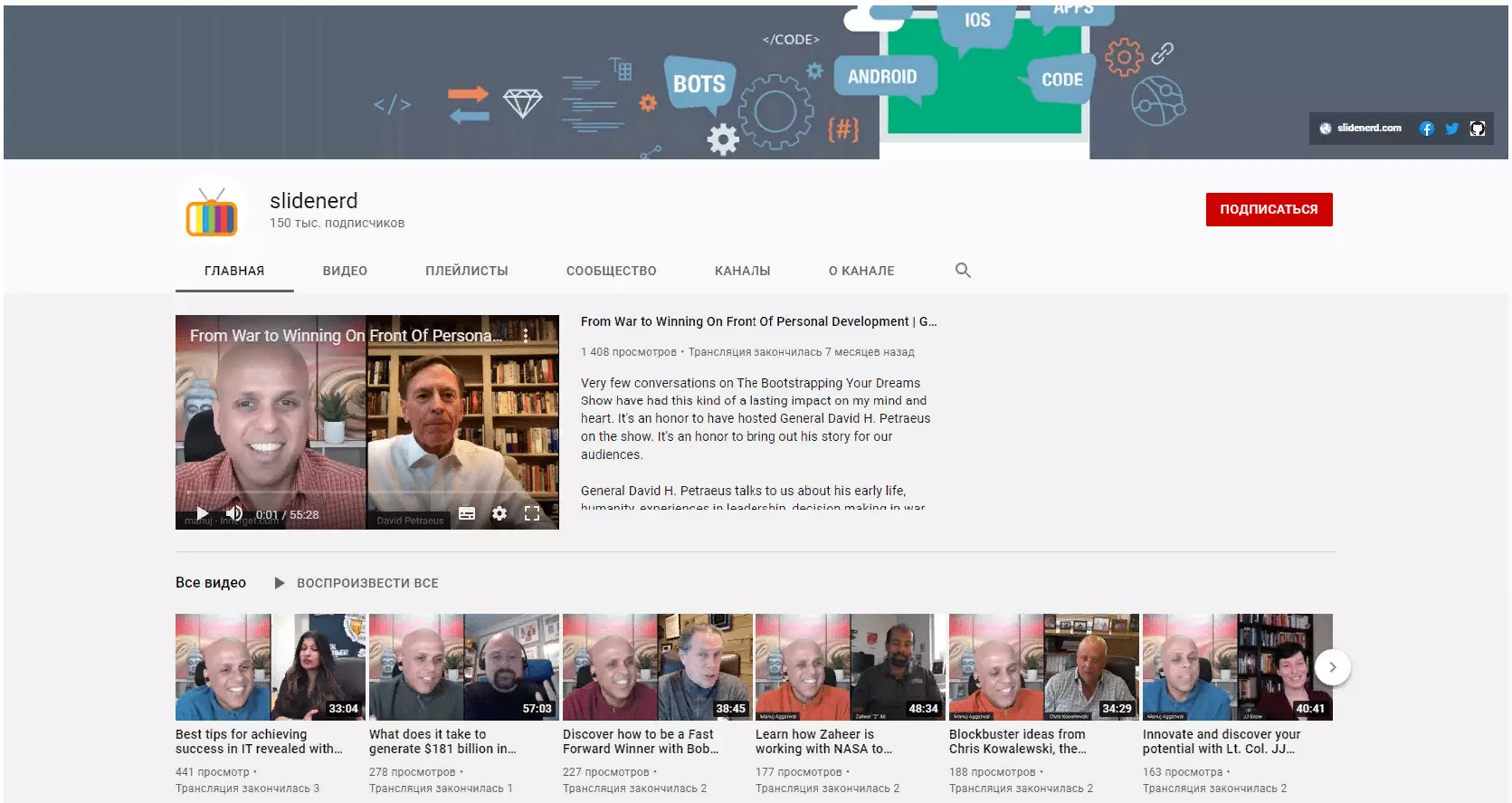Mute the featured video volume

233,514
